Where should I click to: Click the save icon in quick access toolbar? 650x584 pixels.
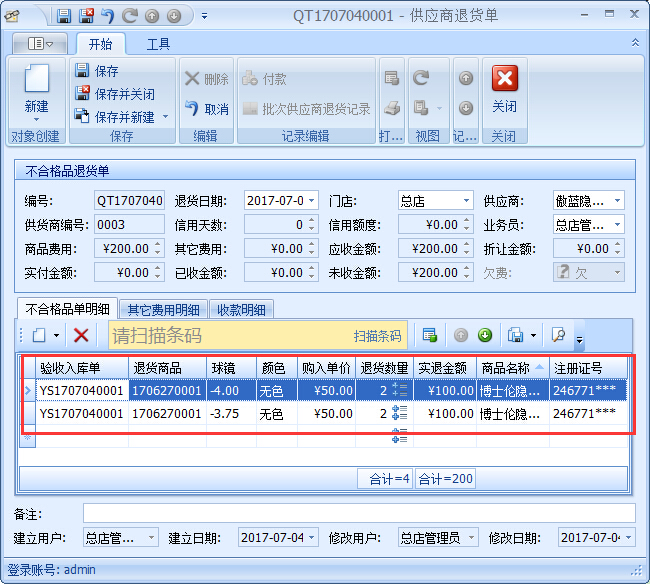pos(63,16)
